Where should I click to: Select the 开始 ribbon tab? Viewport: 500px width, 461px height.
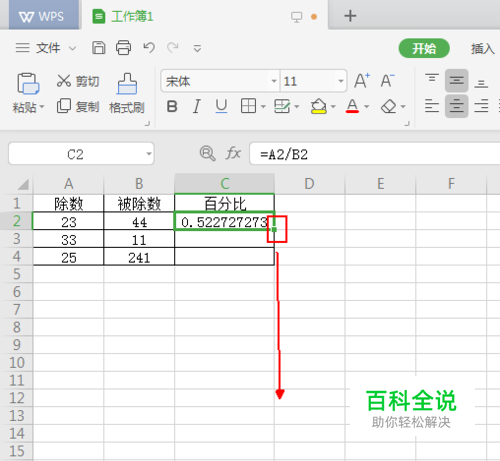pyautogui.click(x=424, y=48)
